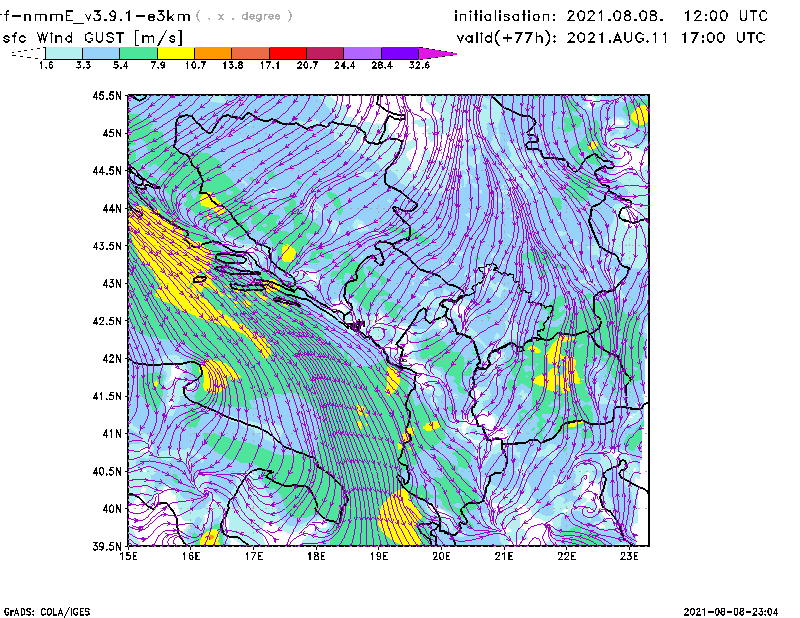Click the 22E longitude label
The width and height of the screenshot is (800, 618).
(566, 556)
